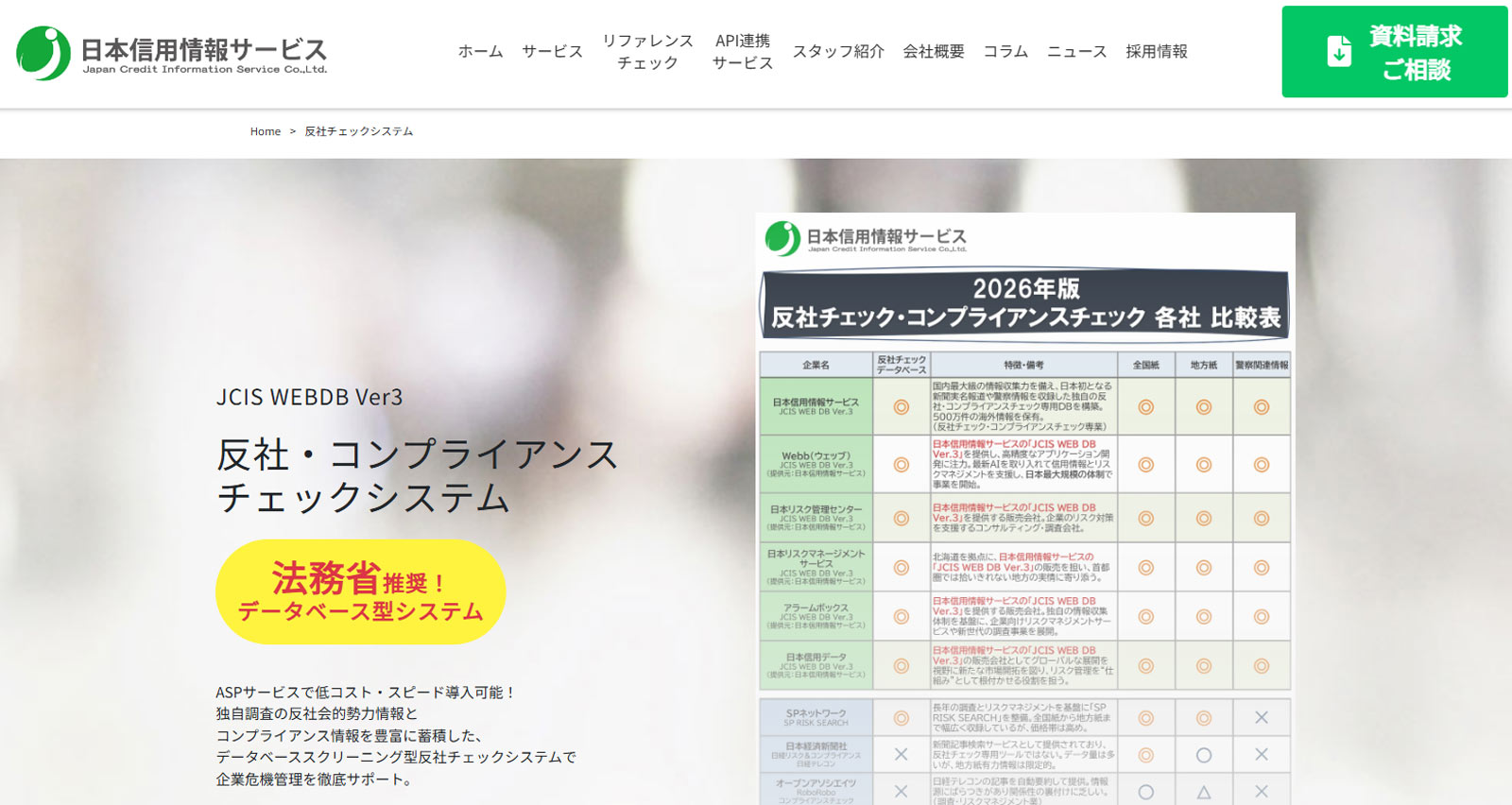Open API連携サービス menu item
The image size is (1512, 805).
coord(742,51)
